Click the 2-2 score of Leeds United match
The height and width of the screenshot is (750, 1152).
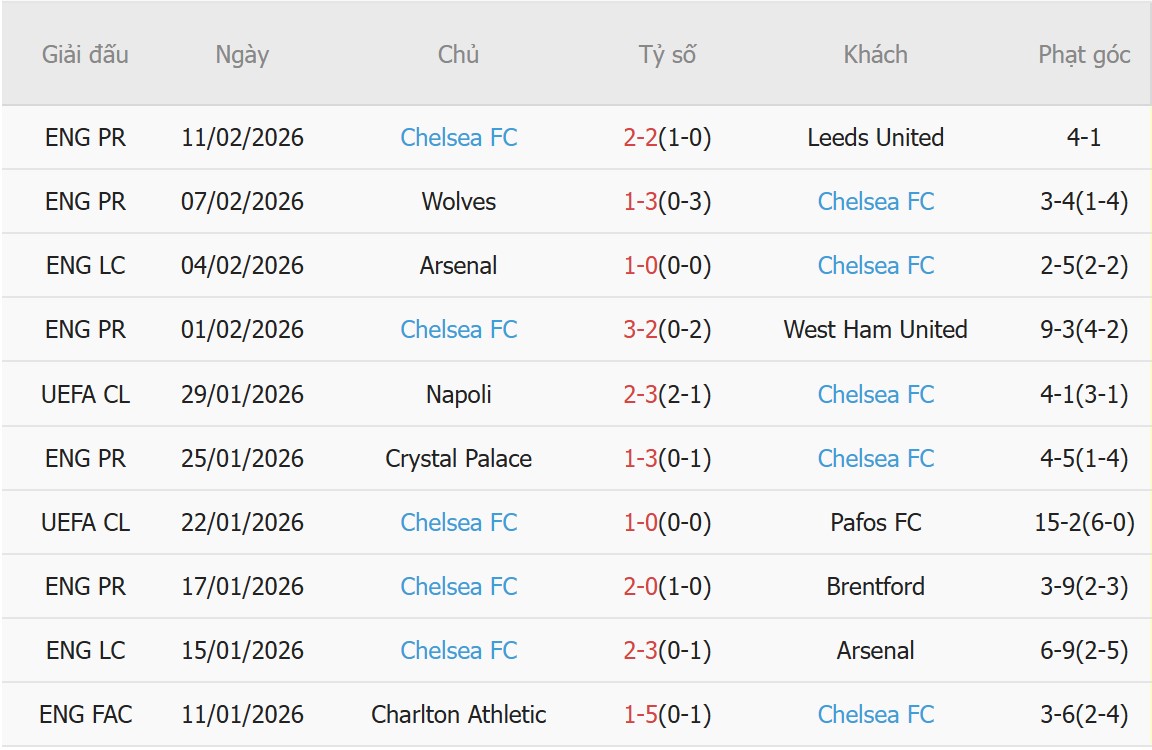click(x=640, y=138)
